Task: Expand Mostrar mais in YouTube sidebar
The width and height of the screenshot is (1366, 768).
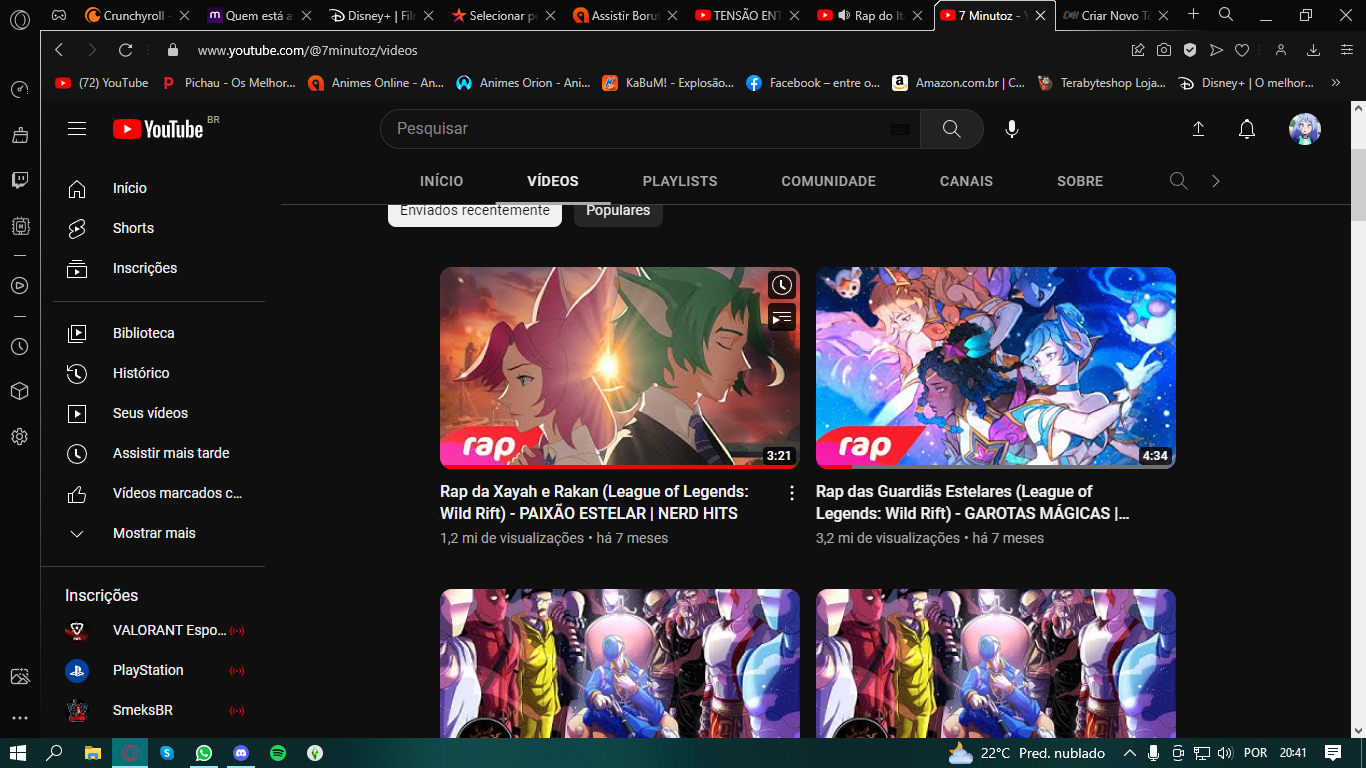Action: (x=153, y=533)
